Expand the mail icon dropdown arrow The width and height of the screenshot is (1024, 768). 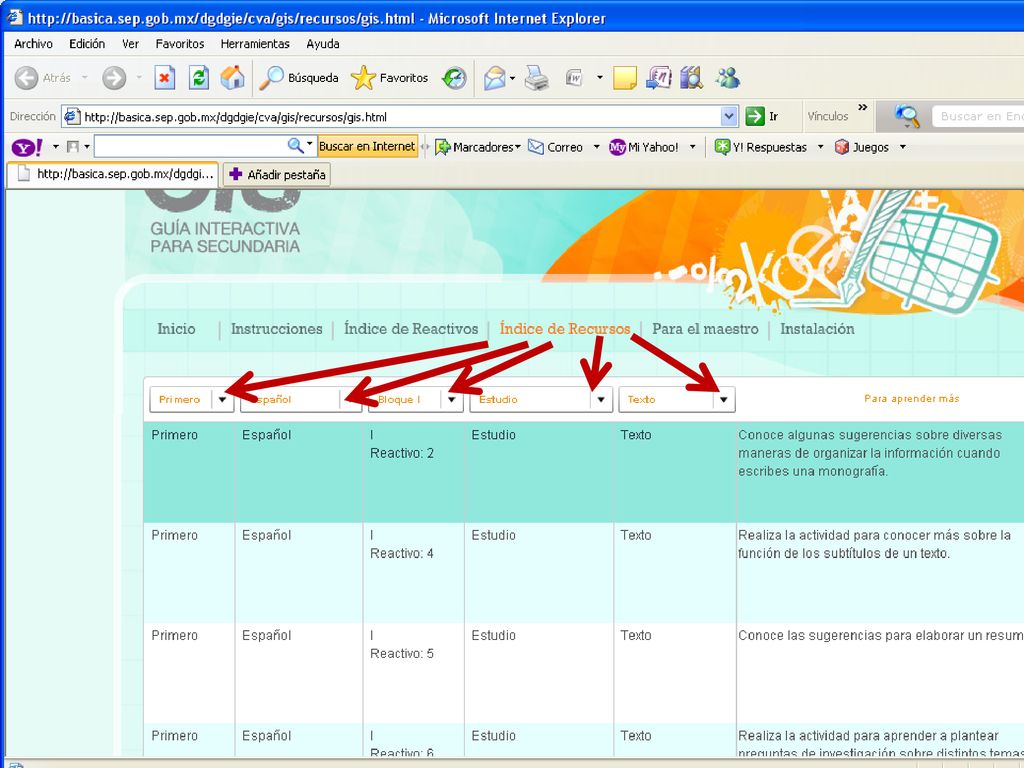[513, 78]
